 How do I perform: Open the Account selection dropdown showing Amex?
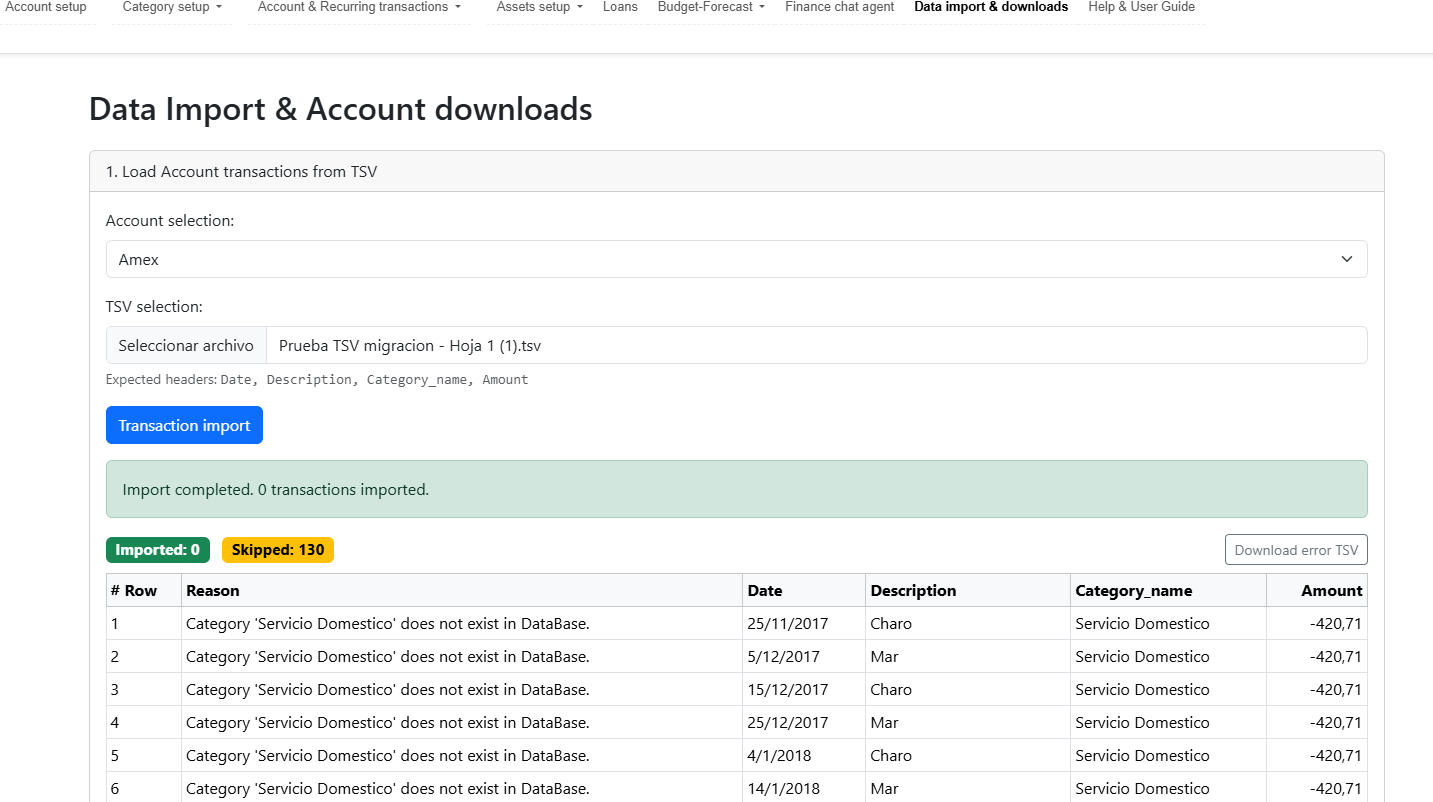coord(736,259)
